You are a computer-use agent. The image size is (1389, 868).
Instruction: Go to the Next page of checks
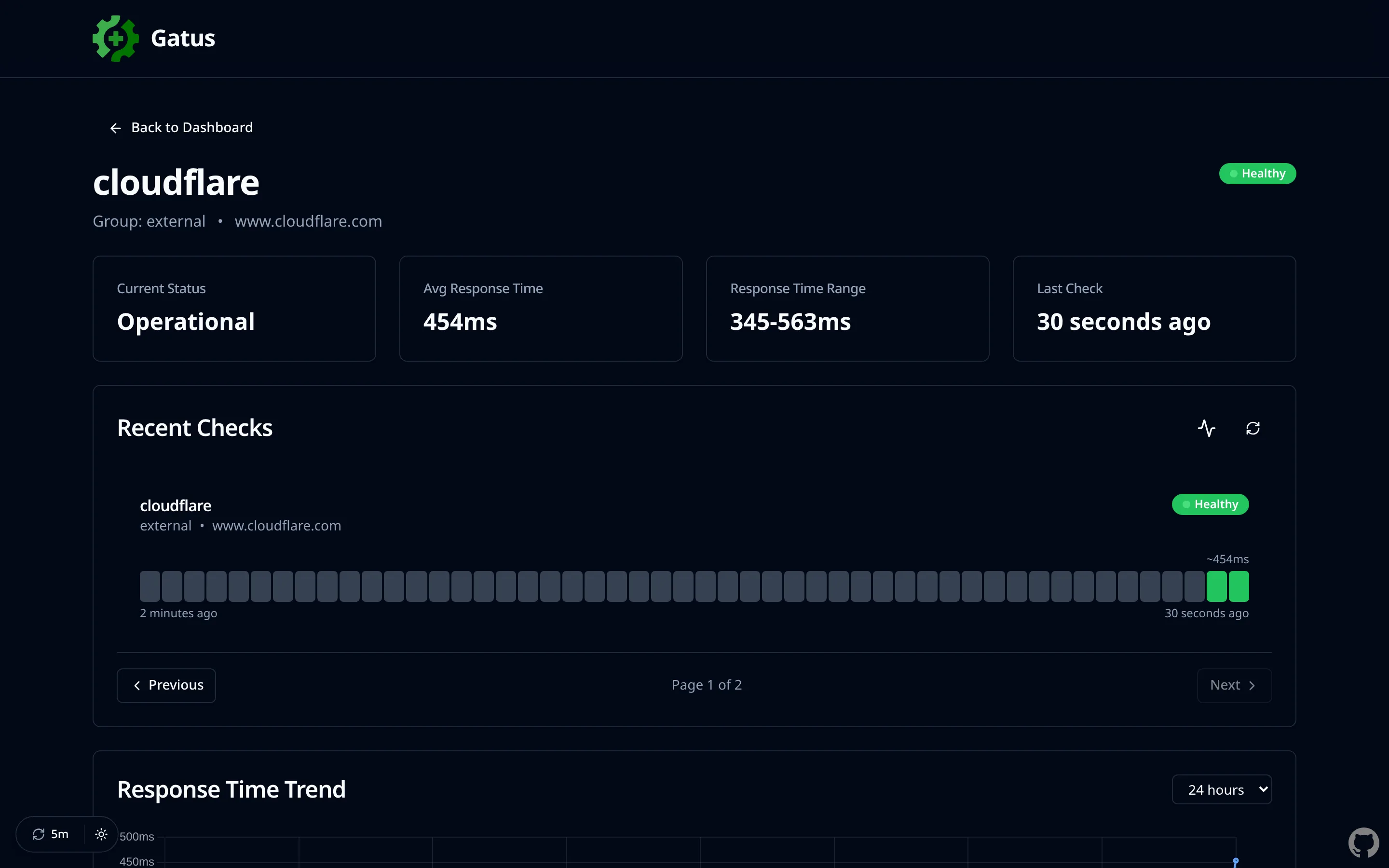(1234, 685)
